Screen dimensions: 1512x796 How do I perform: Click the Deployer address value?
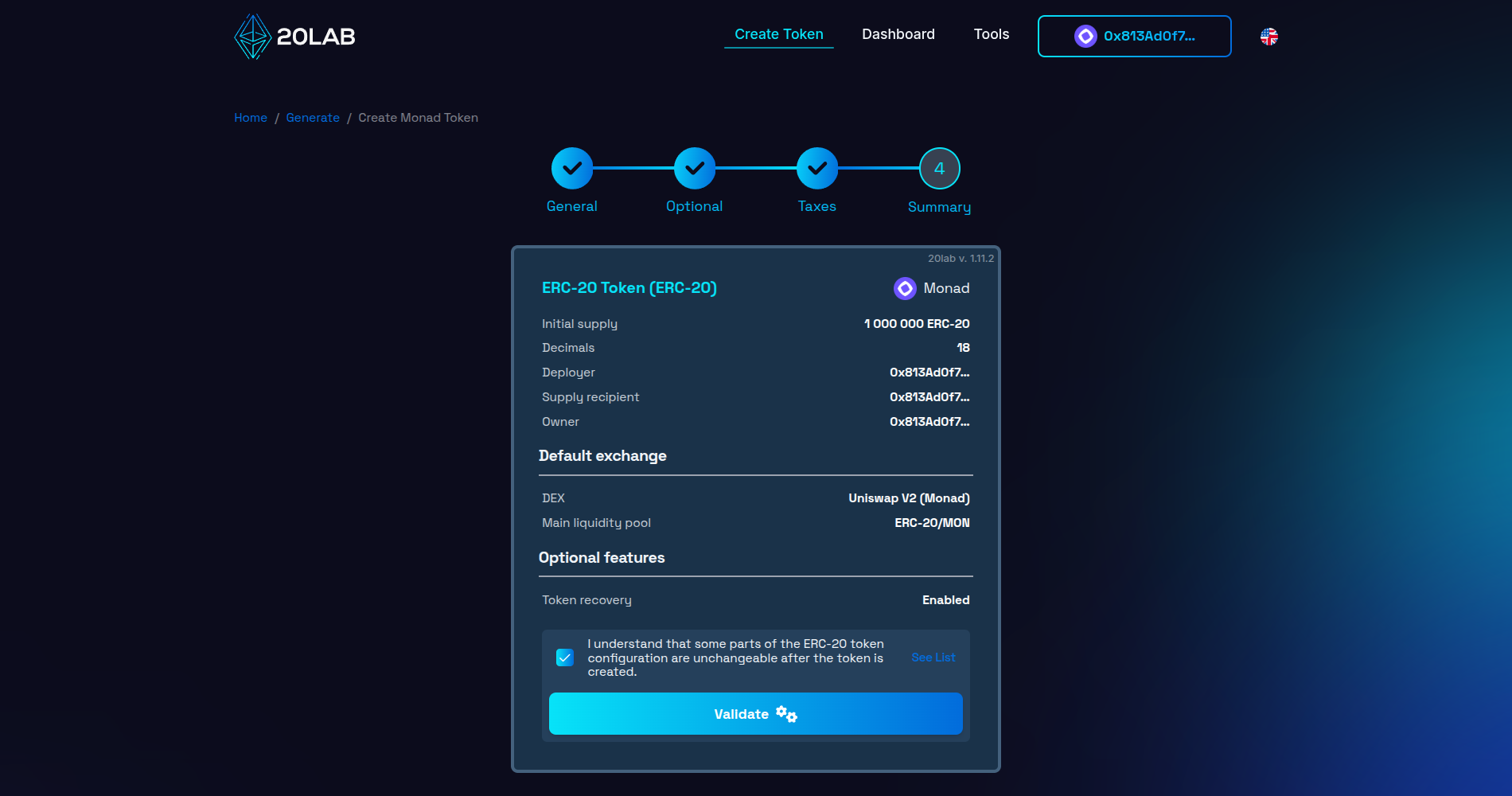[x=929, y=373]
